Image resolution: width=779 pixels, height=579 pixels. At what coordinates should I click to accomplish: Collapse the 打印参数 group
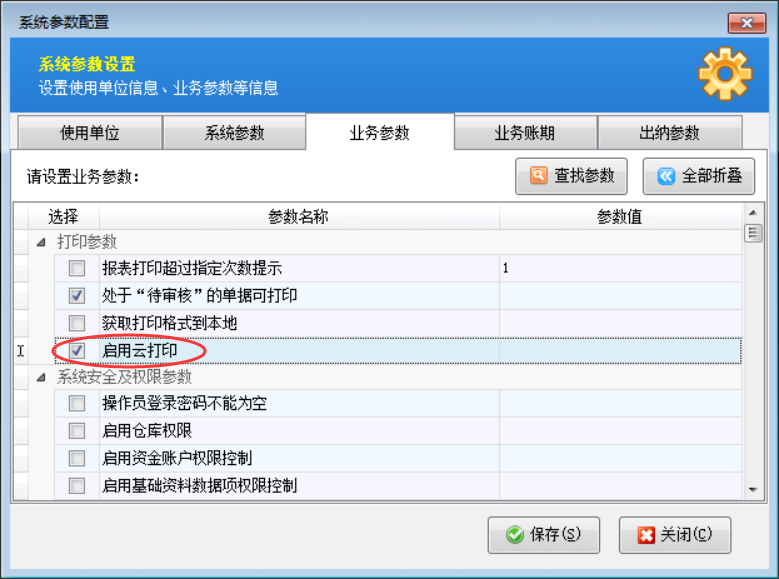click(x=41, y=242)
